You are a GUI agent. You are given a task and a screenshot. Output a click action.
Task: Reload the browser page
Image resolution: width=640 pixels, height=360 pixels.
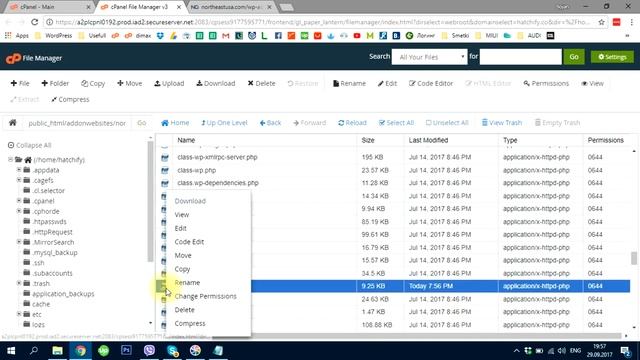pos(35,22)
